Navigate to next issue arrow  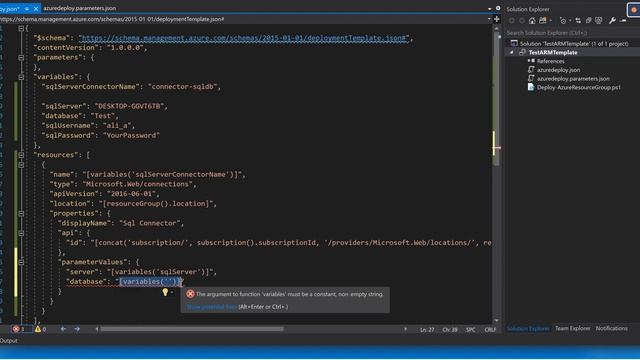(77, 329)
